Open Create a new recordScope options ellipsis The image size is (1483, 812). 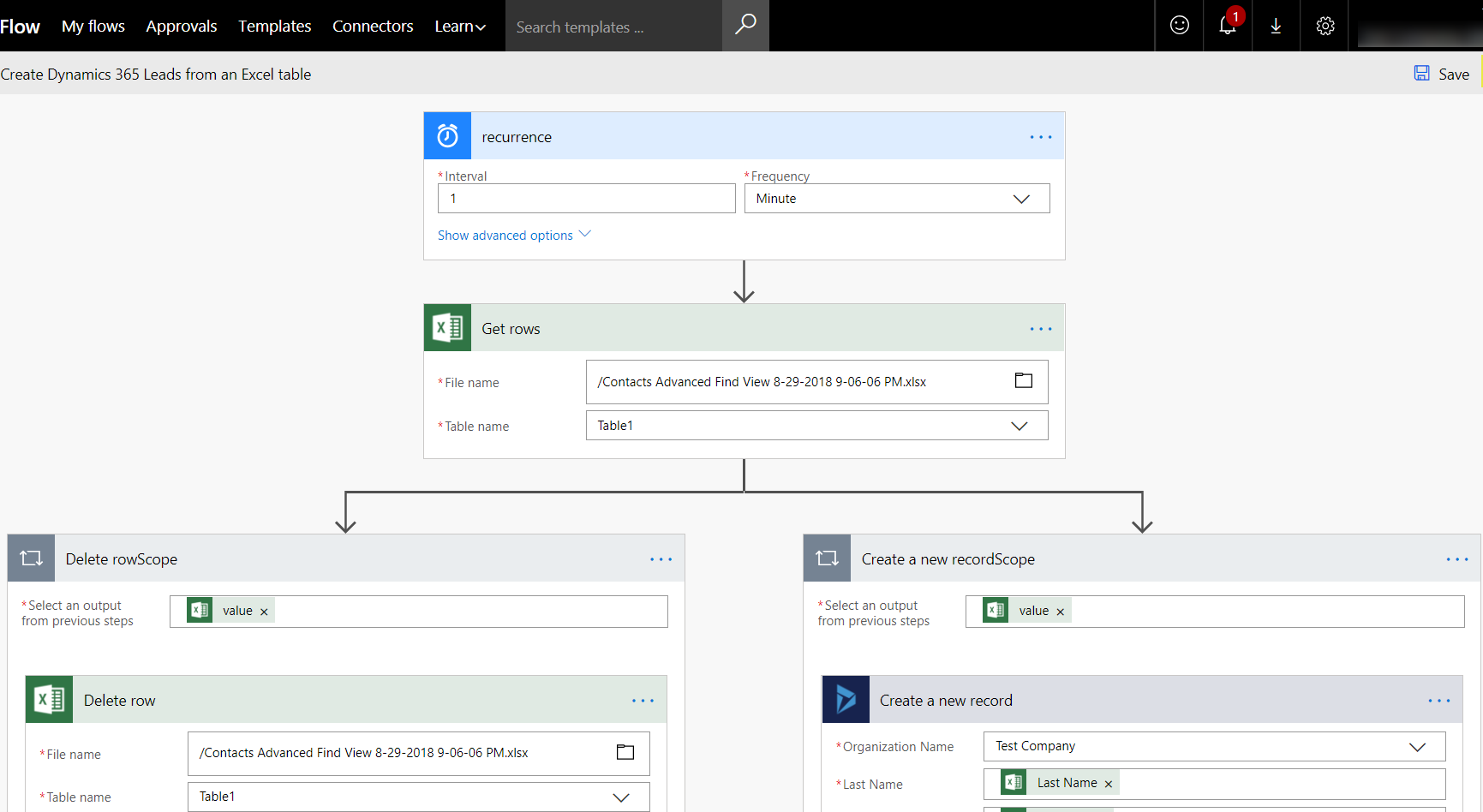pyautogui.click(x=1457, y=559)
